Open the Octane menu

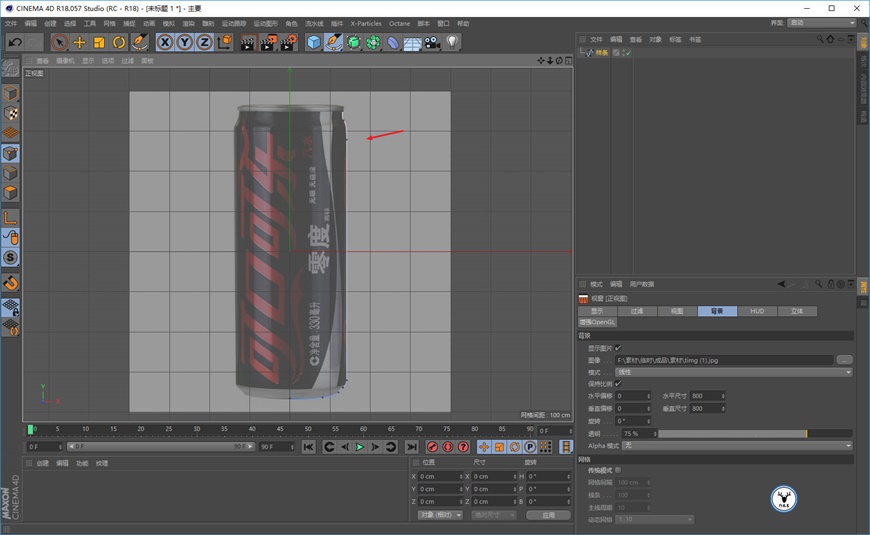pyautogui.click(x=399, y=24)
